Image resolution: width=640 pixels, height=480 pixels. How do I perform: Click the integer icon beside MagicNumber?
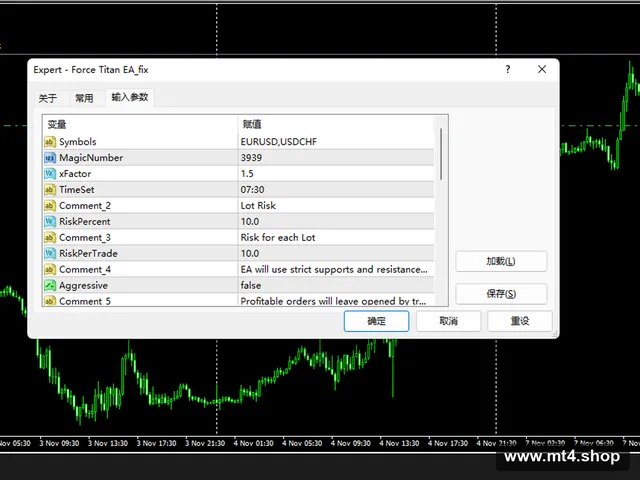tap(50, 158)
